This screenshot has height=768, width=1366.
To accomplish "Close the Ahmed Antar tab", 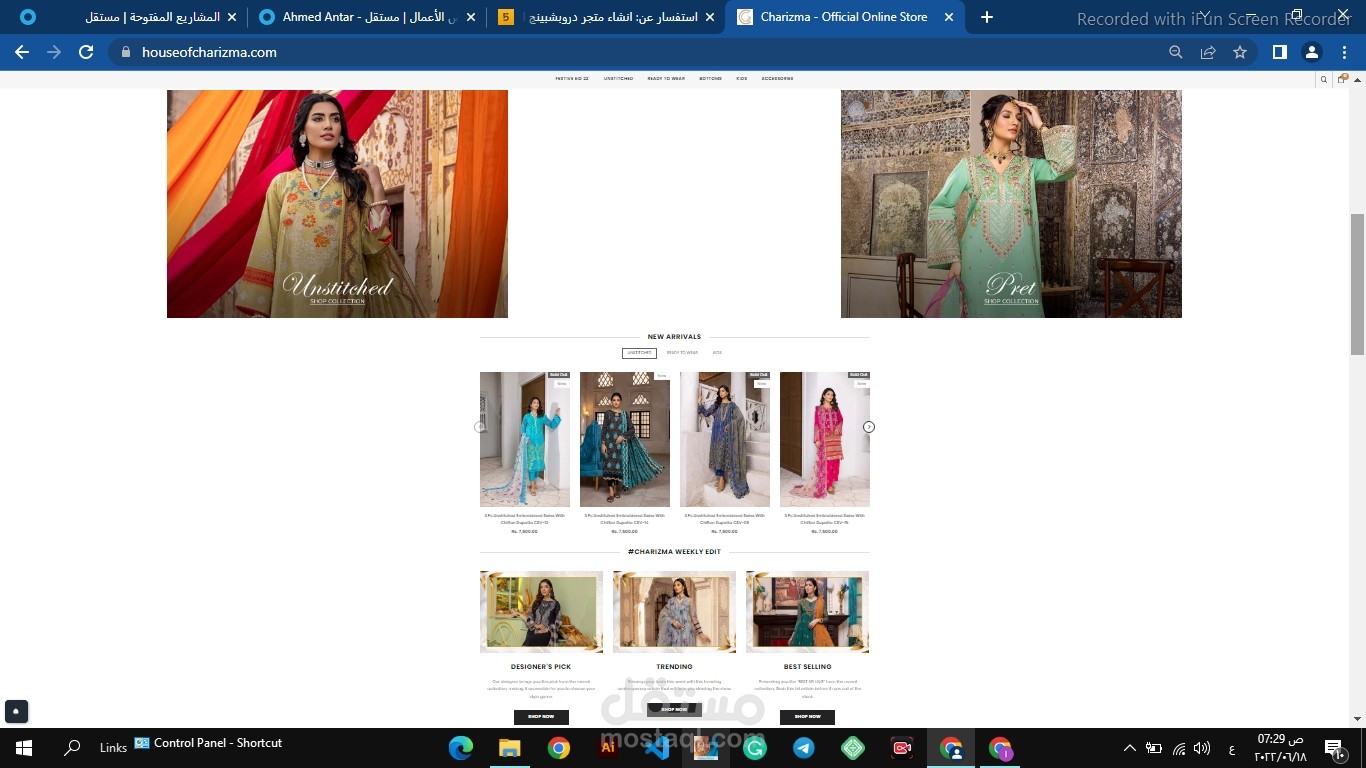I will pos(471,17).
